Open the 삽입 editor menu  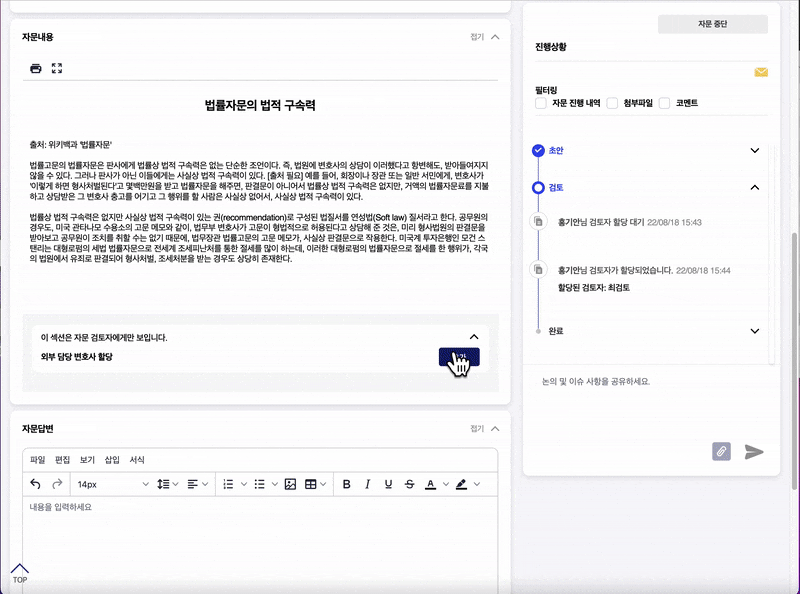(112, 460)
